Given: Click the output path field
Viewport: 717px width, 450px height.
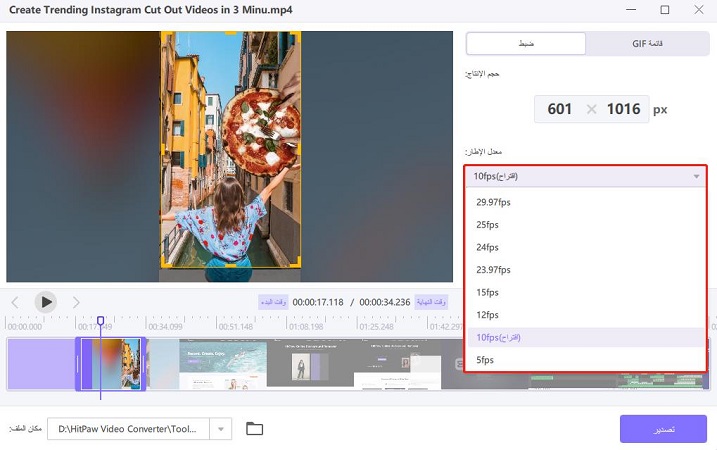Looking at the screenshot, I should (128, 429).
